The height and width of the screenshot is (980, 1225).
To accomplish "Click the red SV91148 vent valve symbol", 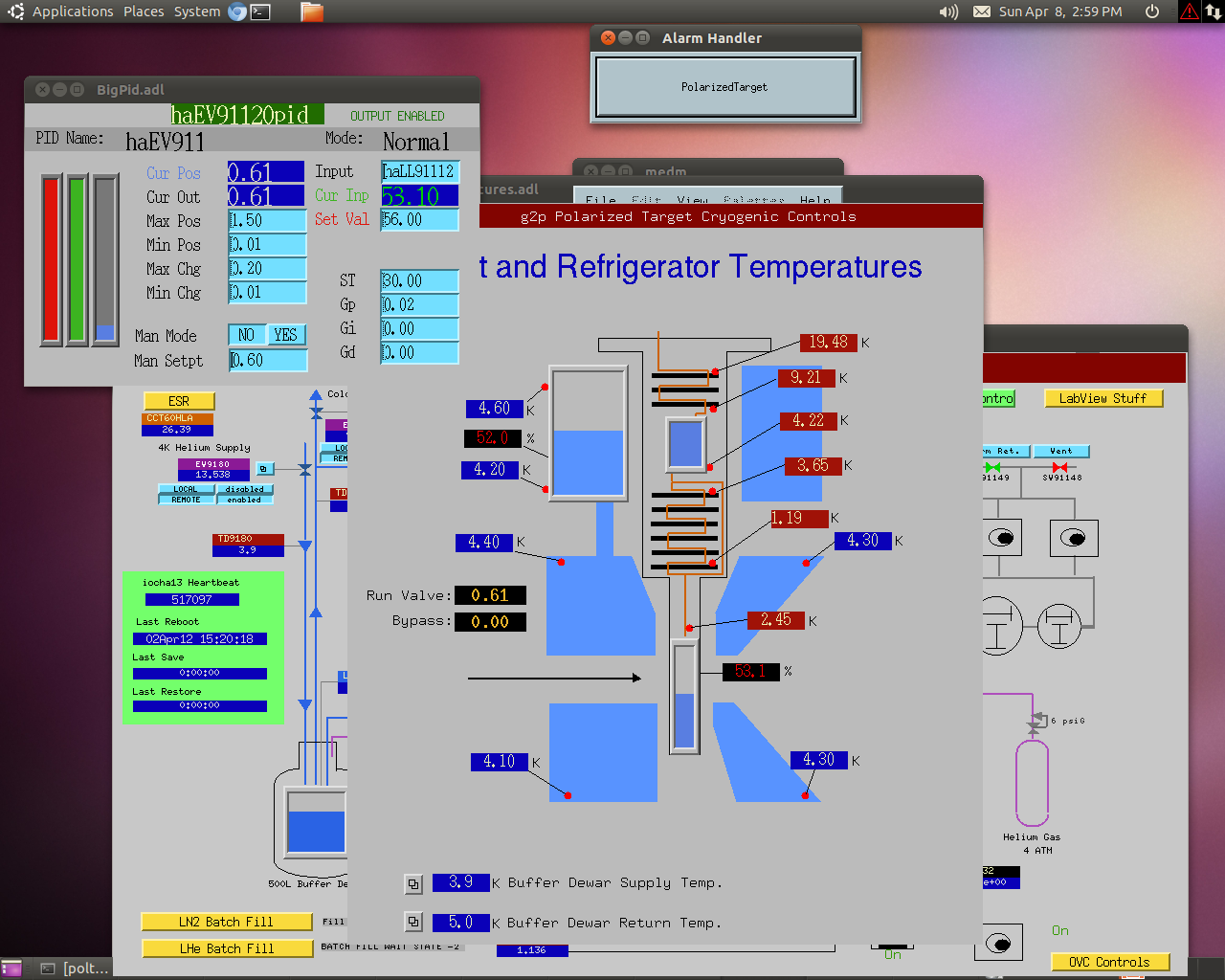I will pos(1059,467).
